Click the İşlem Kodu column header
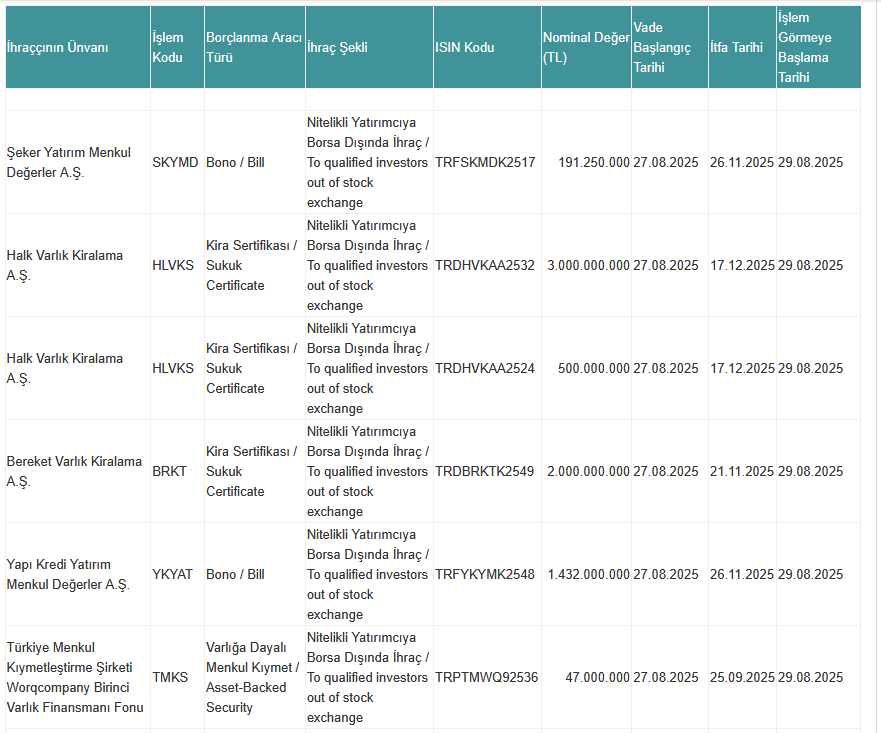This screenshot has width=881, height=733. tap(167, 47)
